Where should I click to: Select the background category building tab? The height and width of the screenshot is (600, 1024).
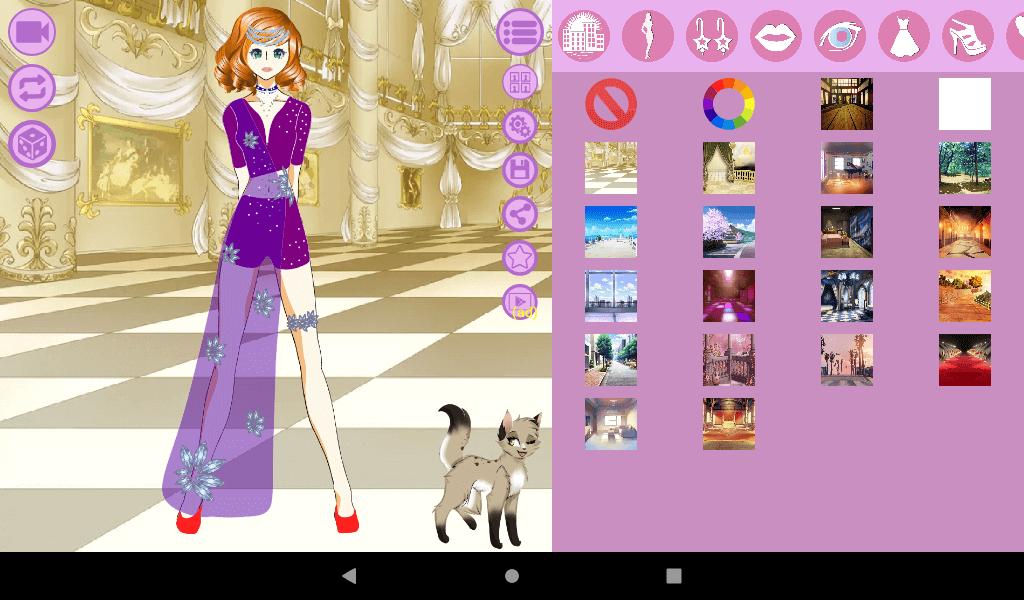pos(584,36)
